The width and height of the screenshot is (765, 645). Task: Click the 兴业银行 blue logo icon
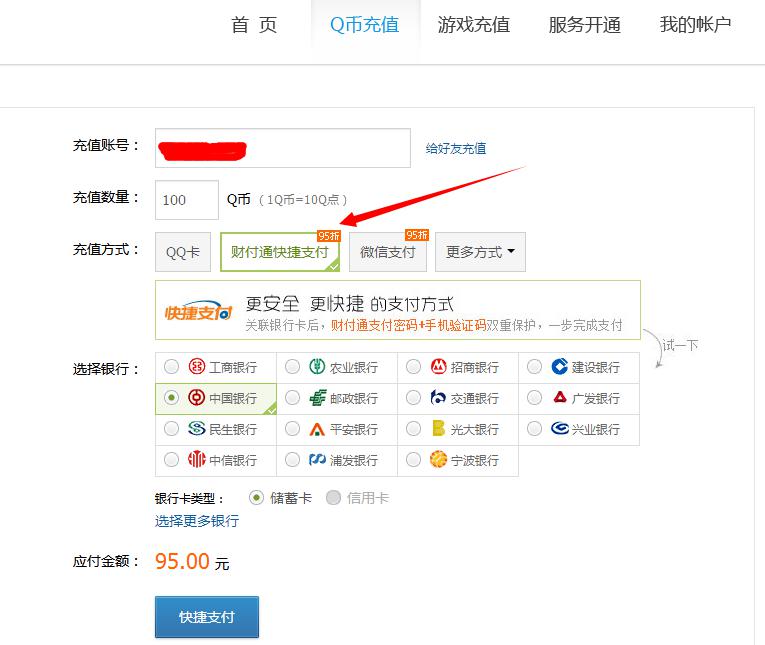560,428
